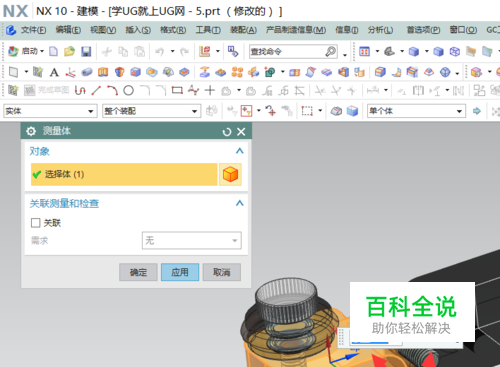This screenshot has width=500, height=367.
Task: Click the rectangle selection marquee icon
Action: [307, 111]
